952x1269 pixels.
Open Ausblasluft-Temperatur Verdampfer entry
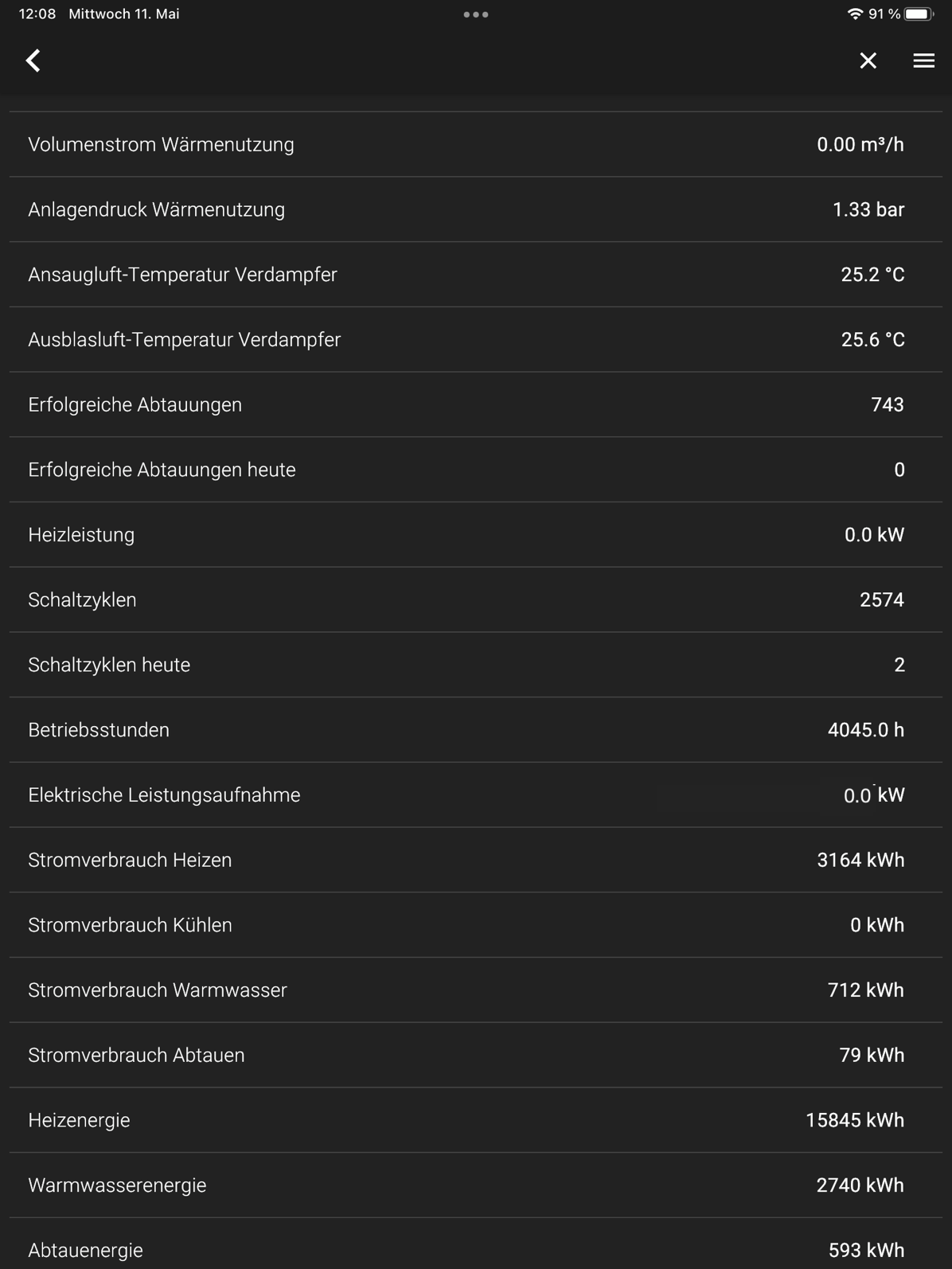coord(476,340)
